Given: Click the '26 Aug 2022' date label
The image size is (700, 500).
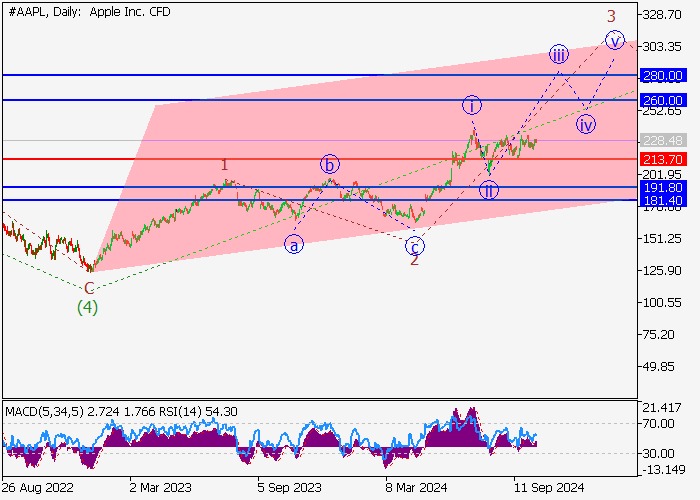Looking at the screenshot, I should point(38,487).
